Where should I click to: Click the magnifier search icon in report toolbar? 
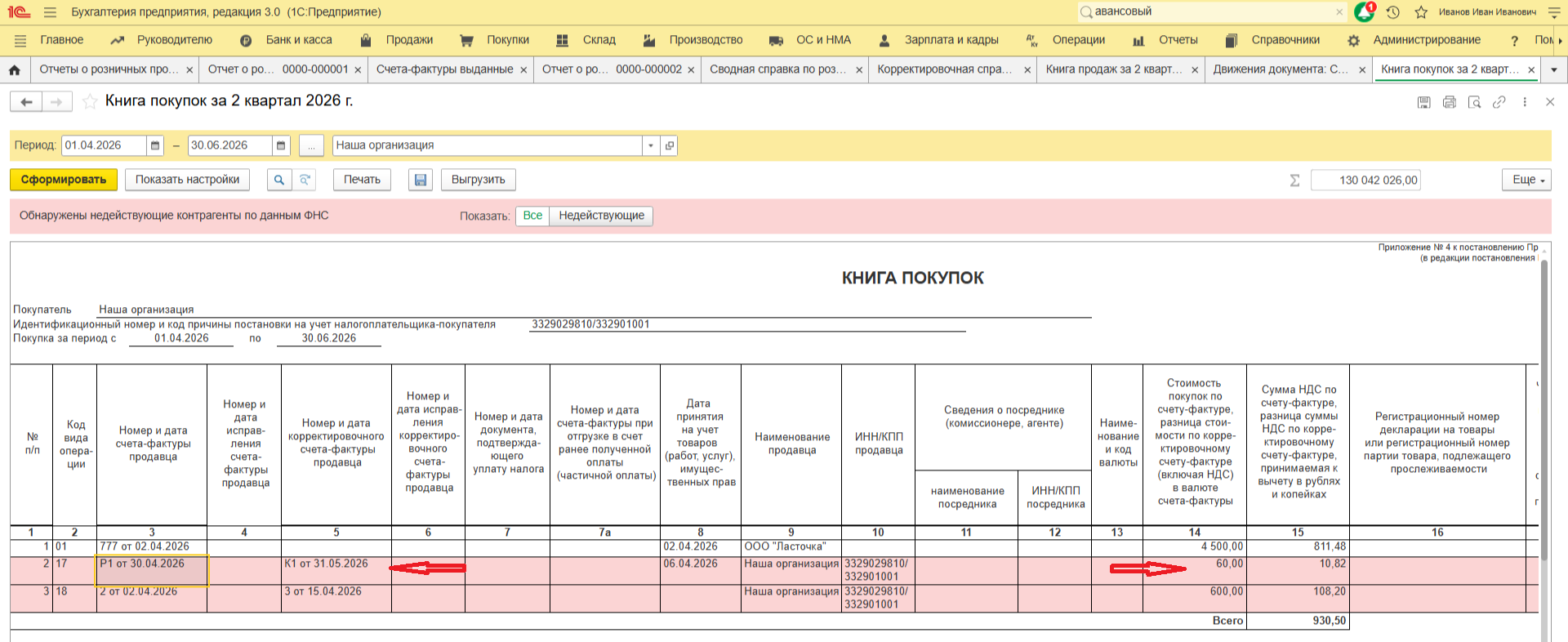click(278, 180)
